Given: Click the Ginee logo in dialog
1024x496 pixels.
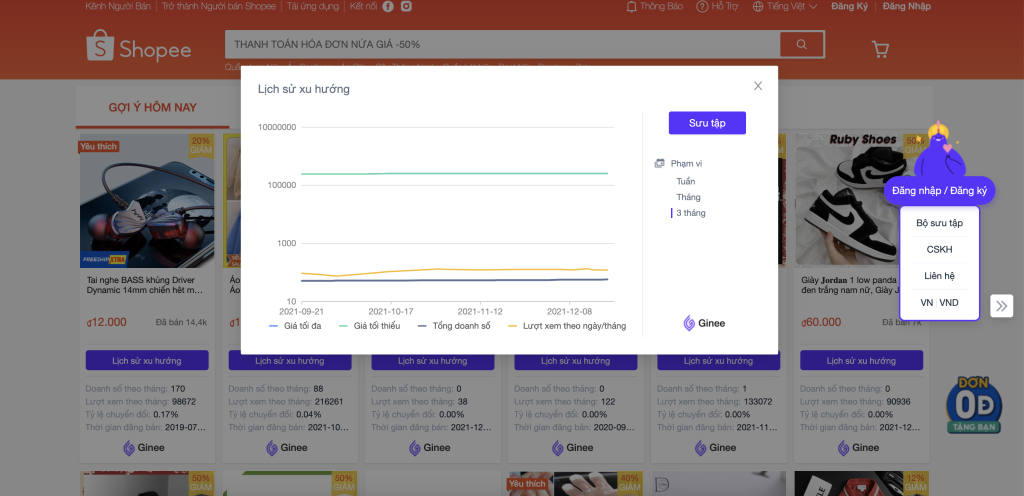Looking at the screenshot, I should [704, 323].
